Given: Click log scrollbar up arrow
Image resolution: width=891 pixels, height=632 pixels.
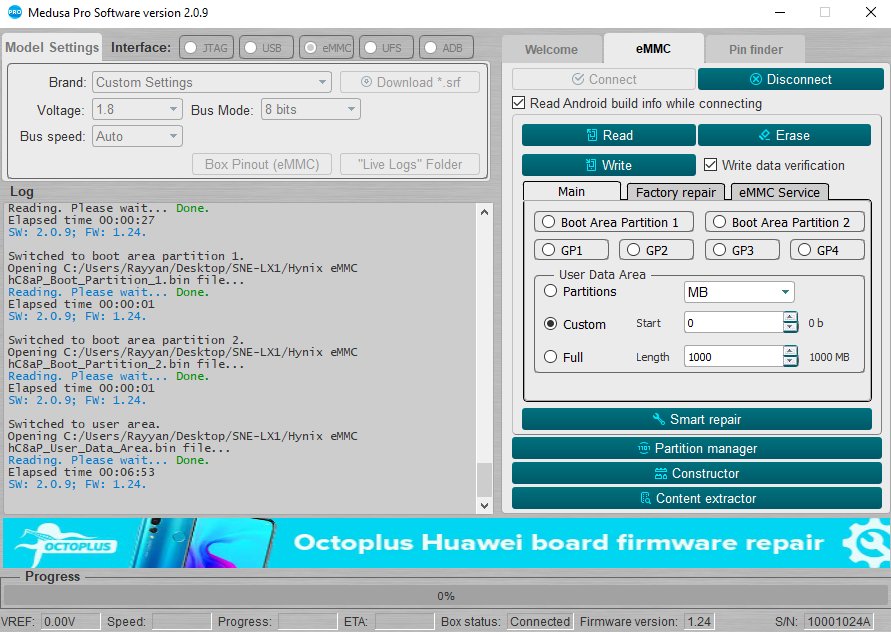Looking at the screenshot, I should (x=484, y=212).
